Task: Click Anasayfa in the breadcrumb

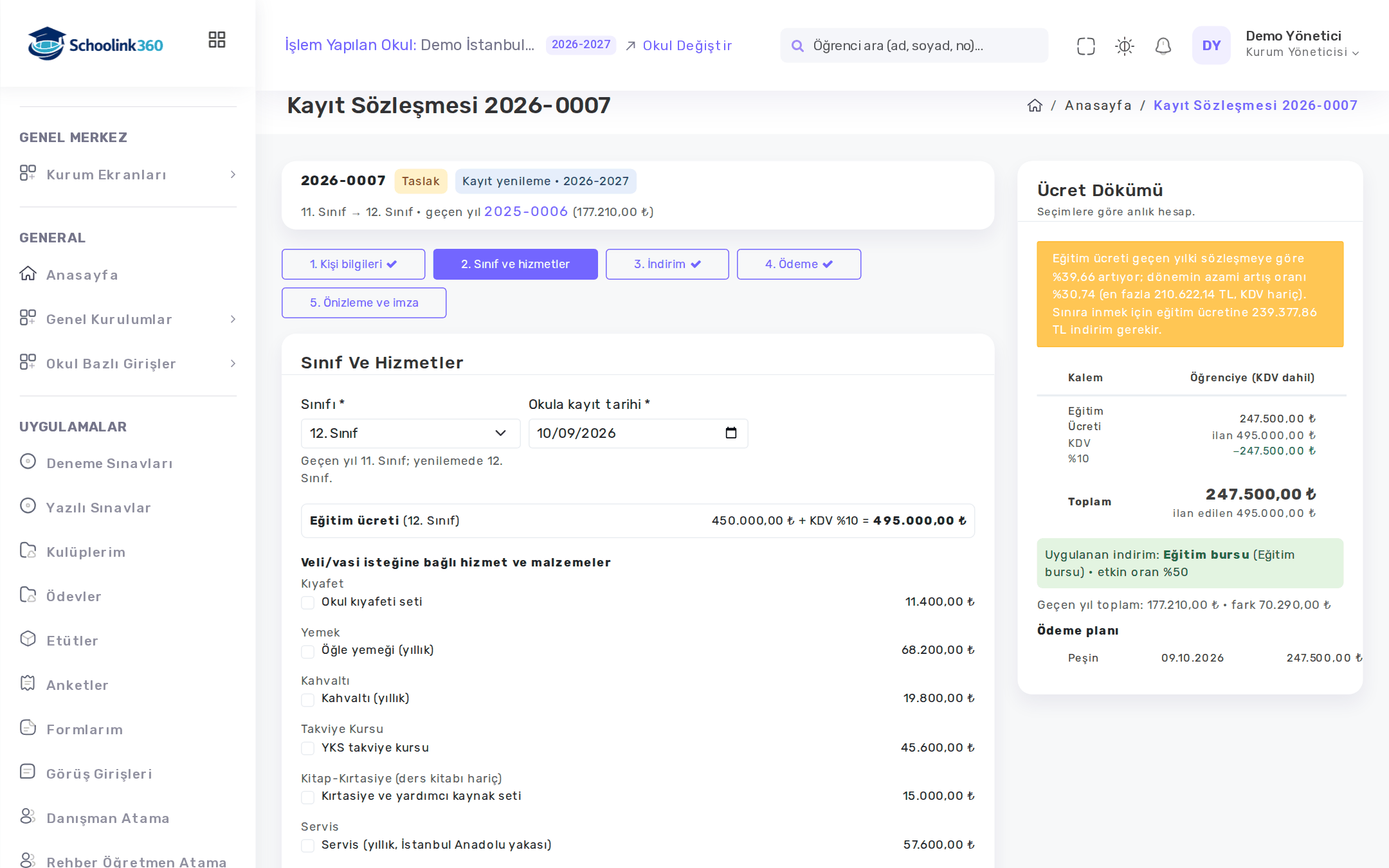Action: pos(1098,105)
